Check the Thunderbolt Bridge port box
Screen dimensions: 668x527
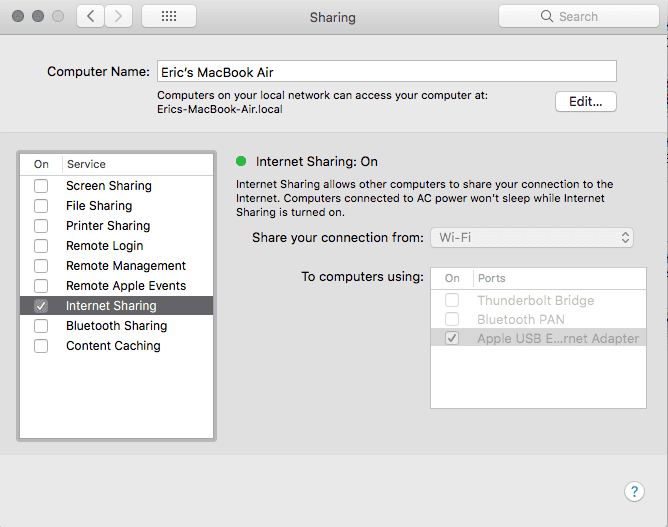coord(452,300)
